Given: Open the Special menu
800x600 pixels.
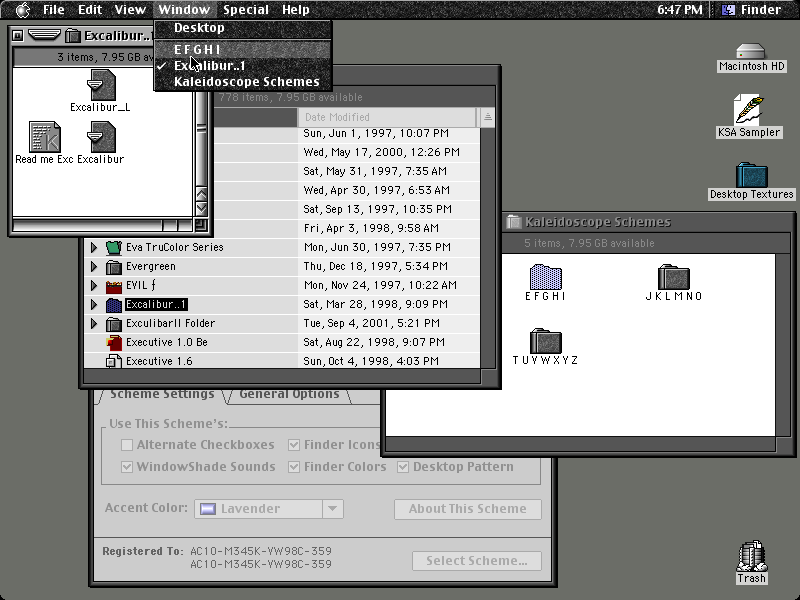Looking at the screenshot, I should [245, 10].
